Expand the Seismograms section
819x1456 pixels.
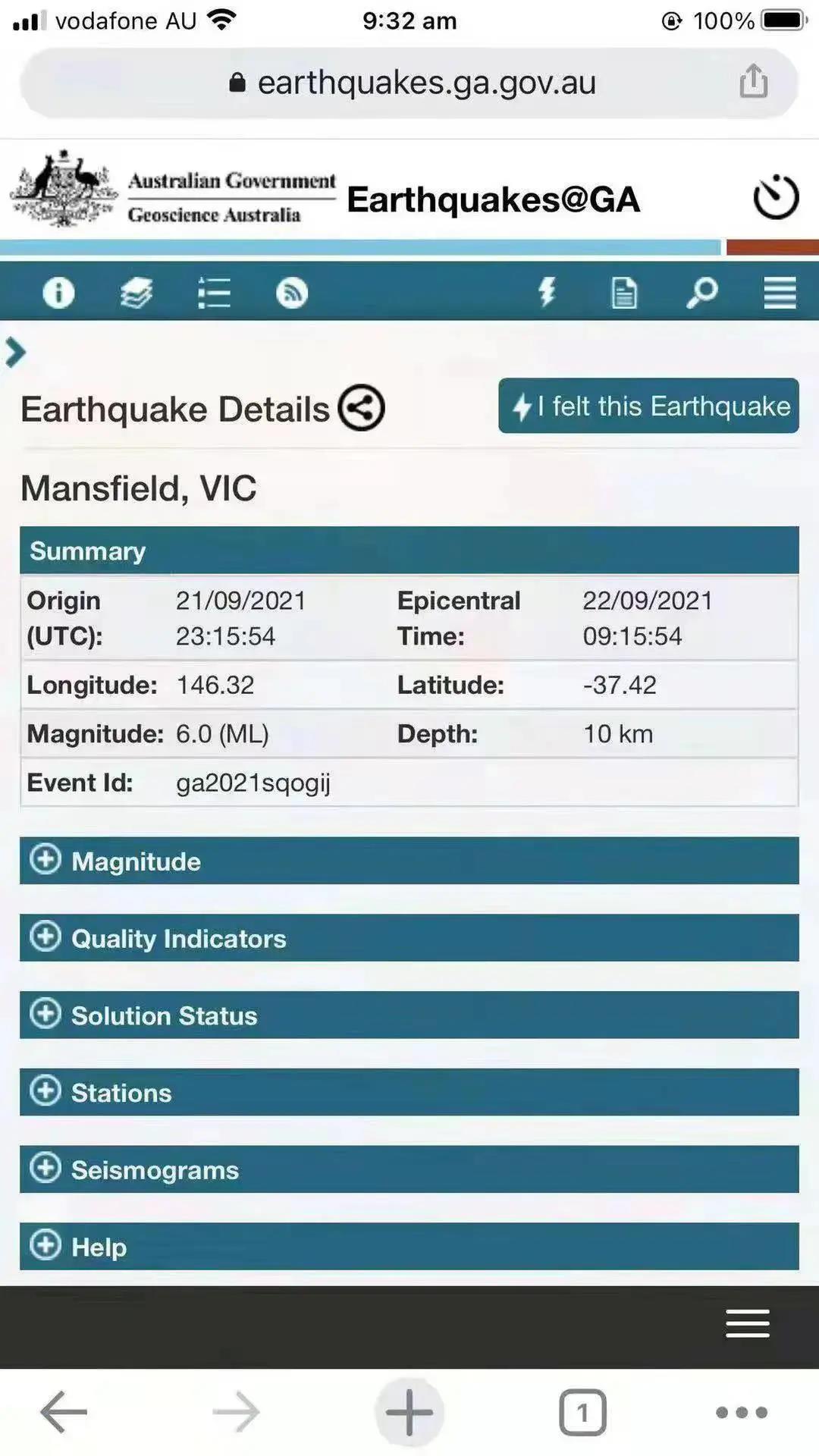tap(409, 1169)
